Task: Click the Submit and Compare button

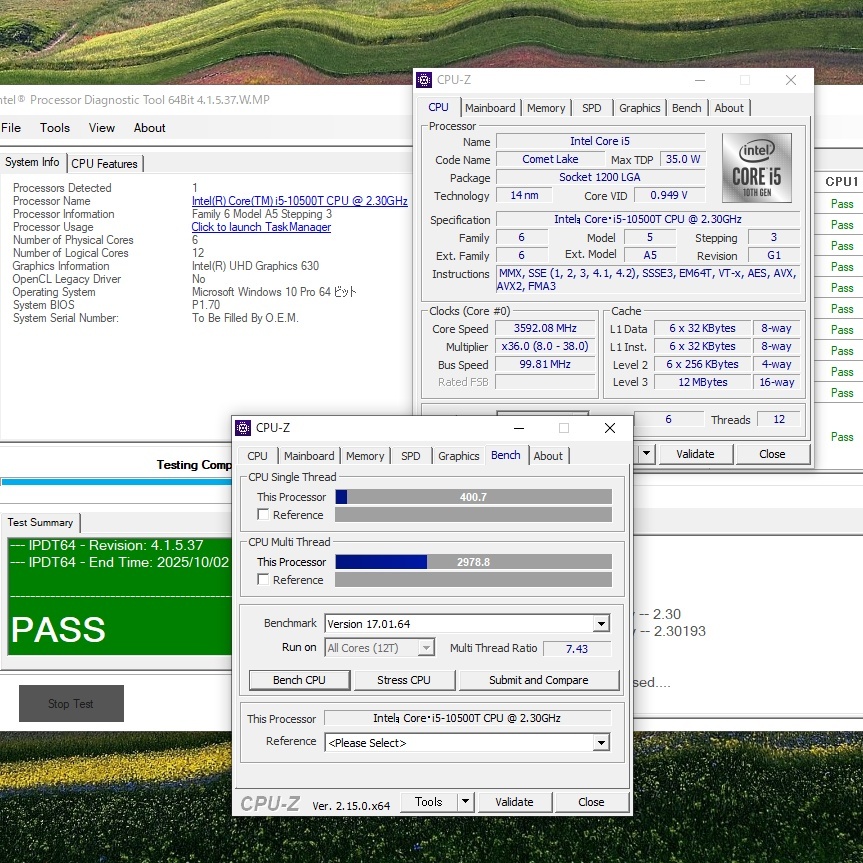Action: 539,680
